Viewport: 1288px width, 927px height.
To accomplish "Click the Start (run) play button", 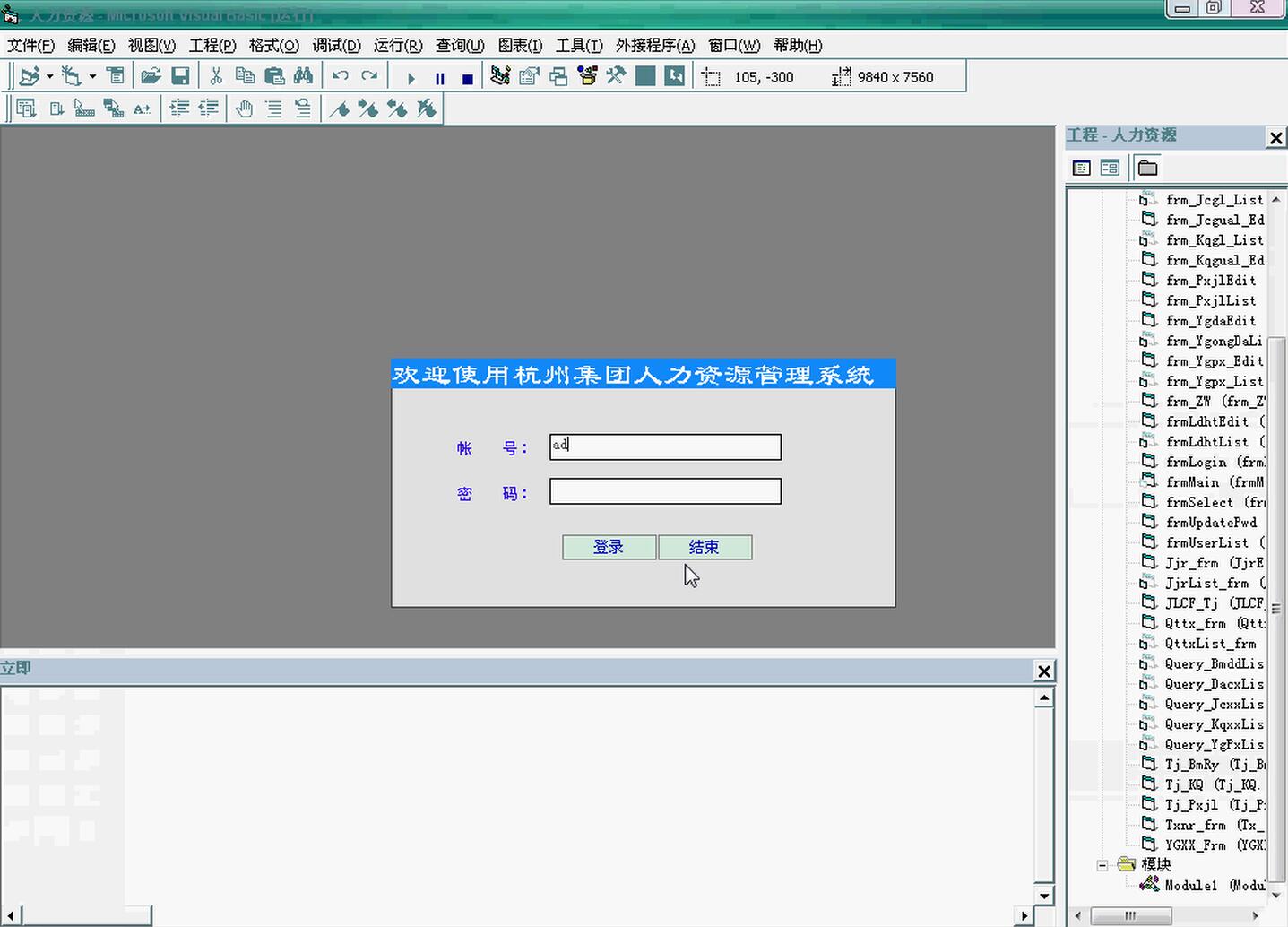I will pyautogui.click(x=411, y=78).
